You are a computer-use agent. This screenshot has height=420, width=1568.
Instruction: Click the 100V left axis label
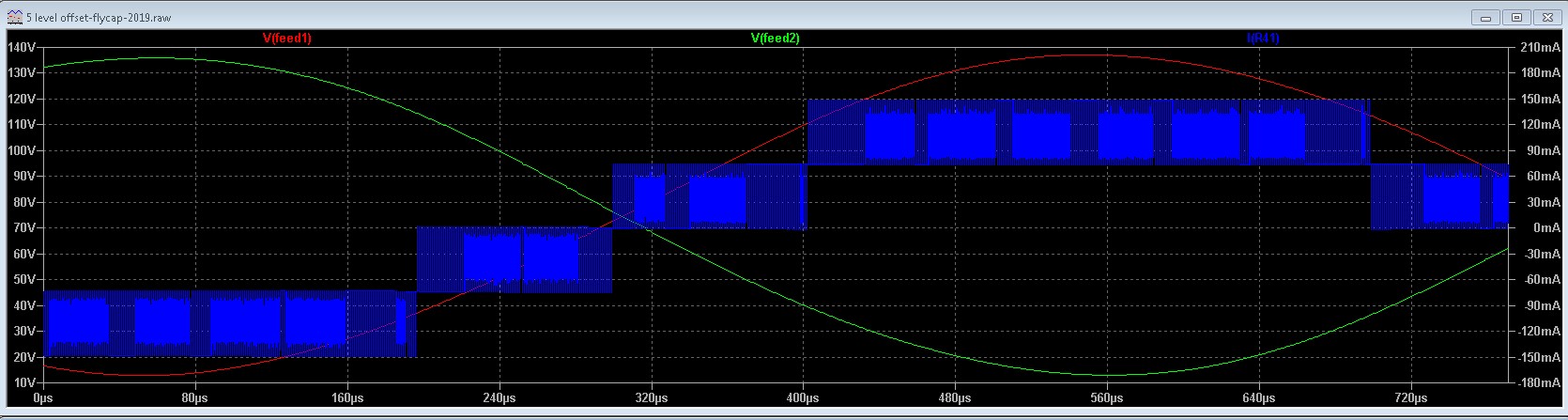(x=21, y=150)
